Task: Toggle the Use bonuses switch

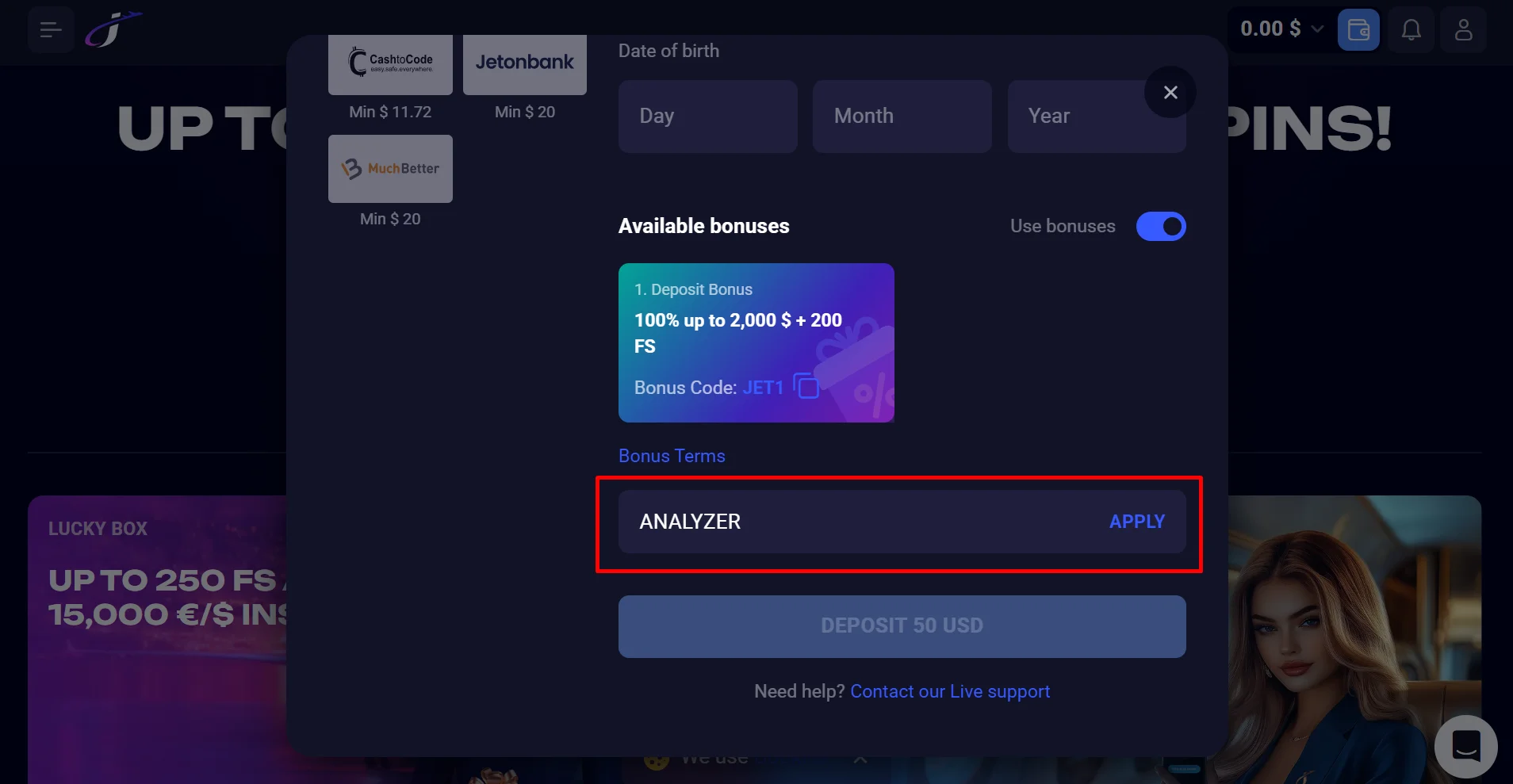Action: click(x=1160, y=227)
